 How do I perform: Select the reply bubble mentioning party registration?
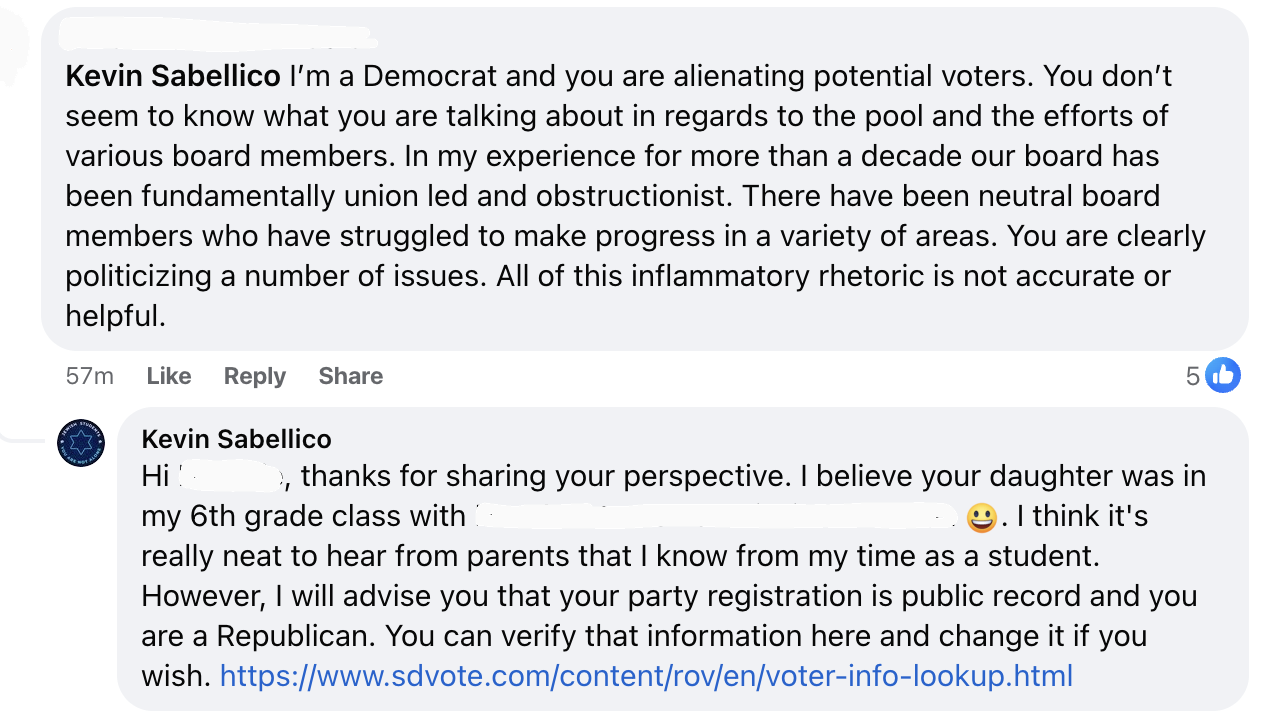pyautogui.click(x=683, y=559)
